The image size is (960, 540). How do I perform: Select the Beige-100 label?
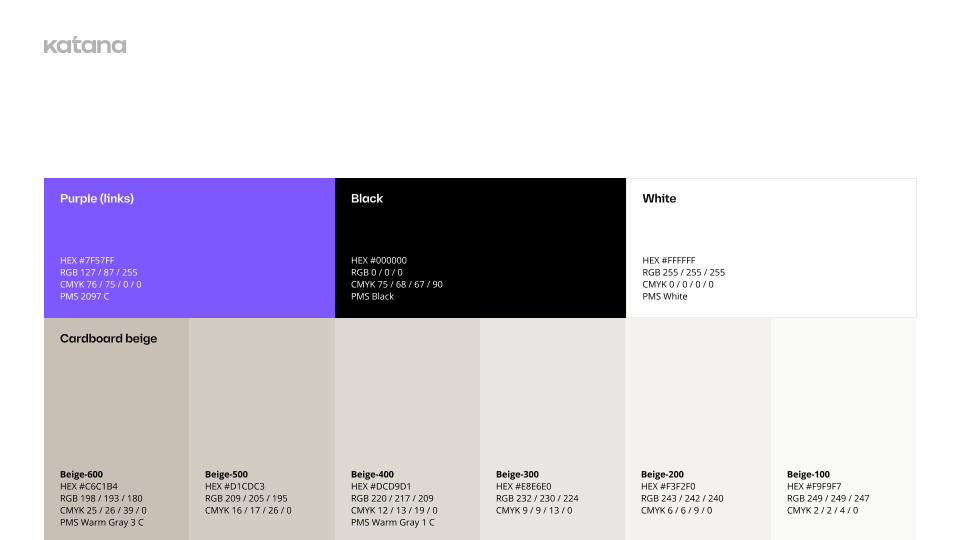[808, 475]
